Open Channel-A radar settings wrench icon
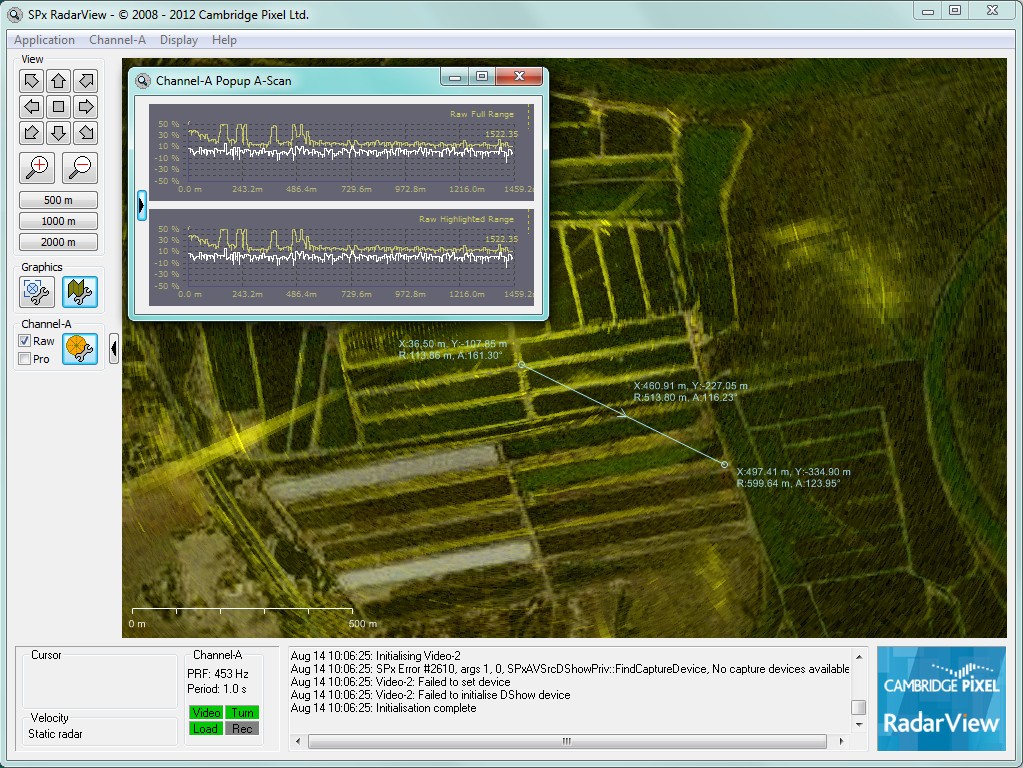The image size is (1023, 768). click(x=79, y=349)
